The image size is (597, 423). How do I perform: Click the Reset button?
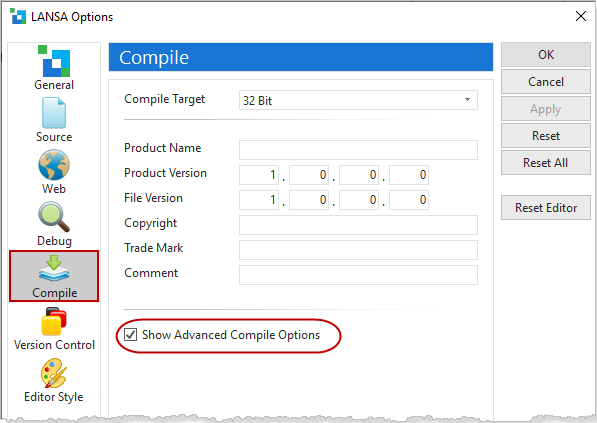[x=546, y=136]
